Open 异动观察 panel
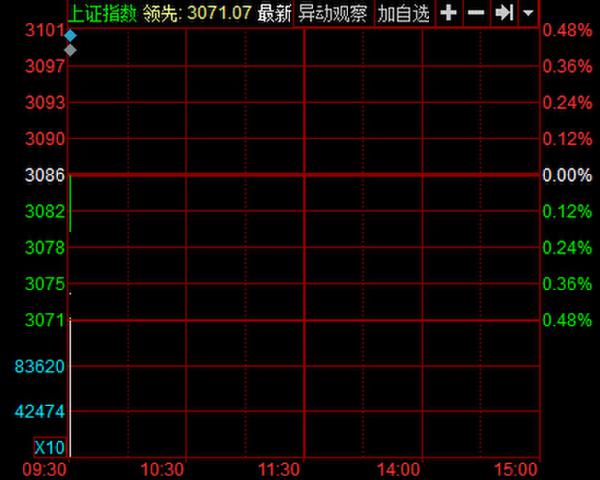This screenshot has width=600, height=480. click(332, 13)
